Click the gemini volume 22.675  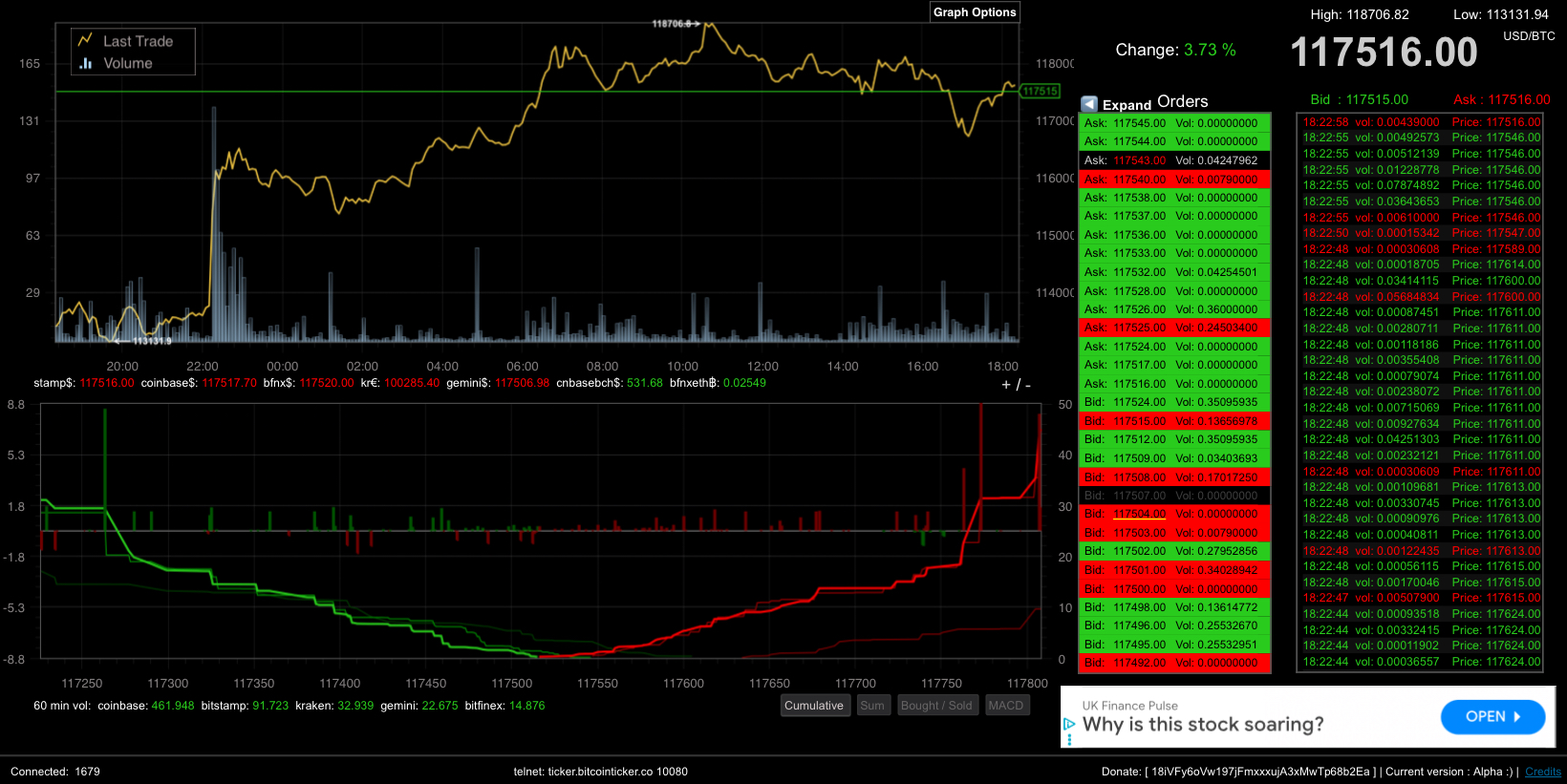click(x=440, y=706)
